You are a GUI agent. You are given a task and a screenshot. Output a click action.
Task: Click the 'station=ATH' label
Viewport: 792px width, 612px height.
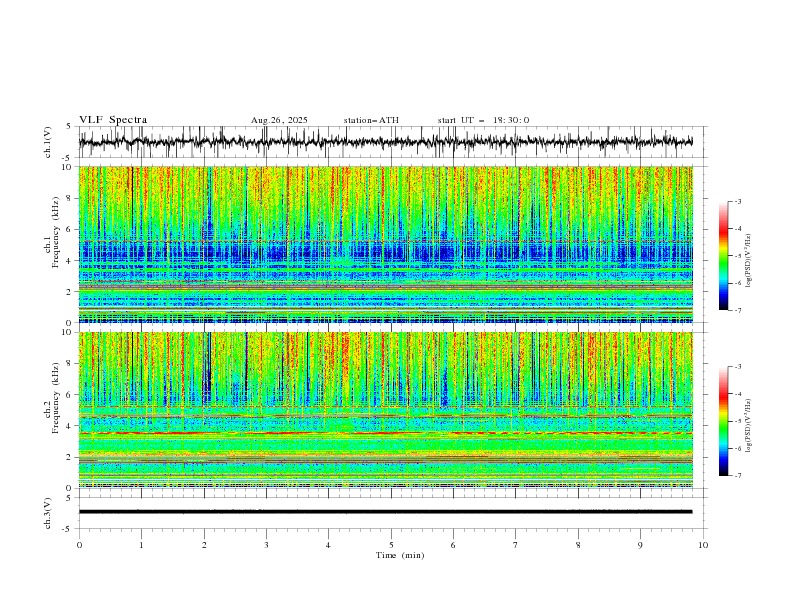click(371, 120)
